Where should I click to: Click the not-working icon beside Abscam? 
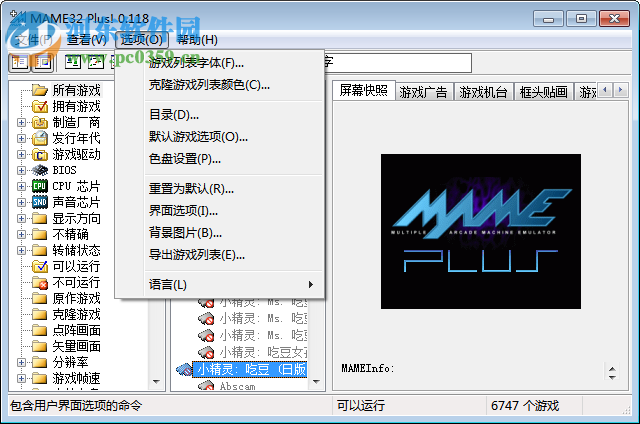click(206, 386)
